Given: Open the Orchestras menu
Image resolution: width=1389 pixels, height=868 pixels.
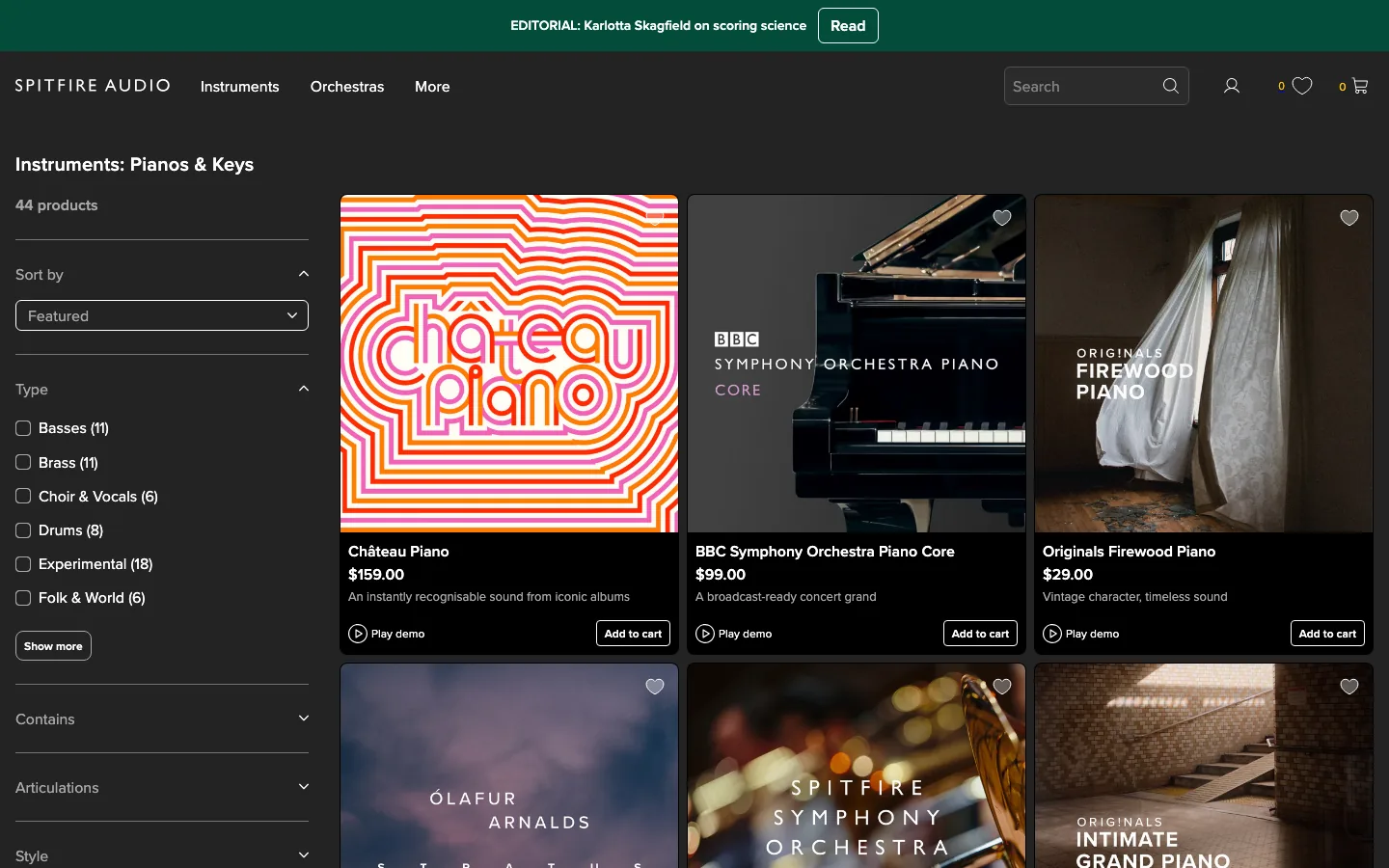Looking at the screenshot, I should click(347, 86).
